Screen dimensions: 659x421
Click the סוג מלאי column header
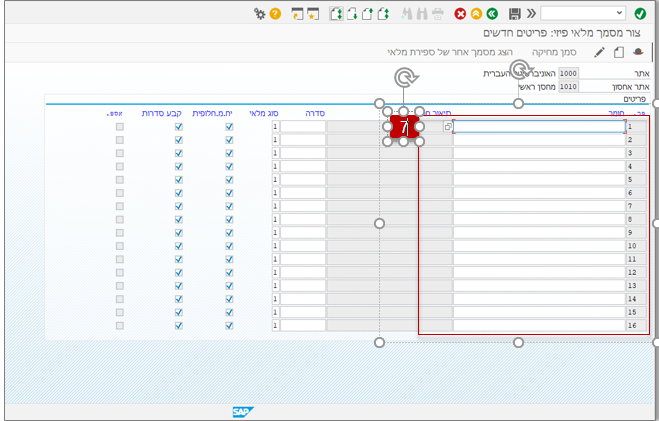pos(264,113)
